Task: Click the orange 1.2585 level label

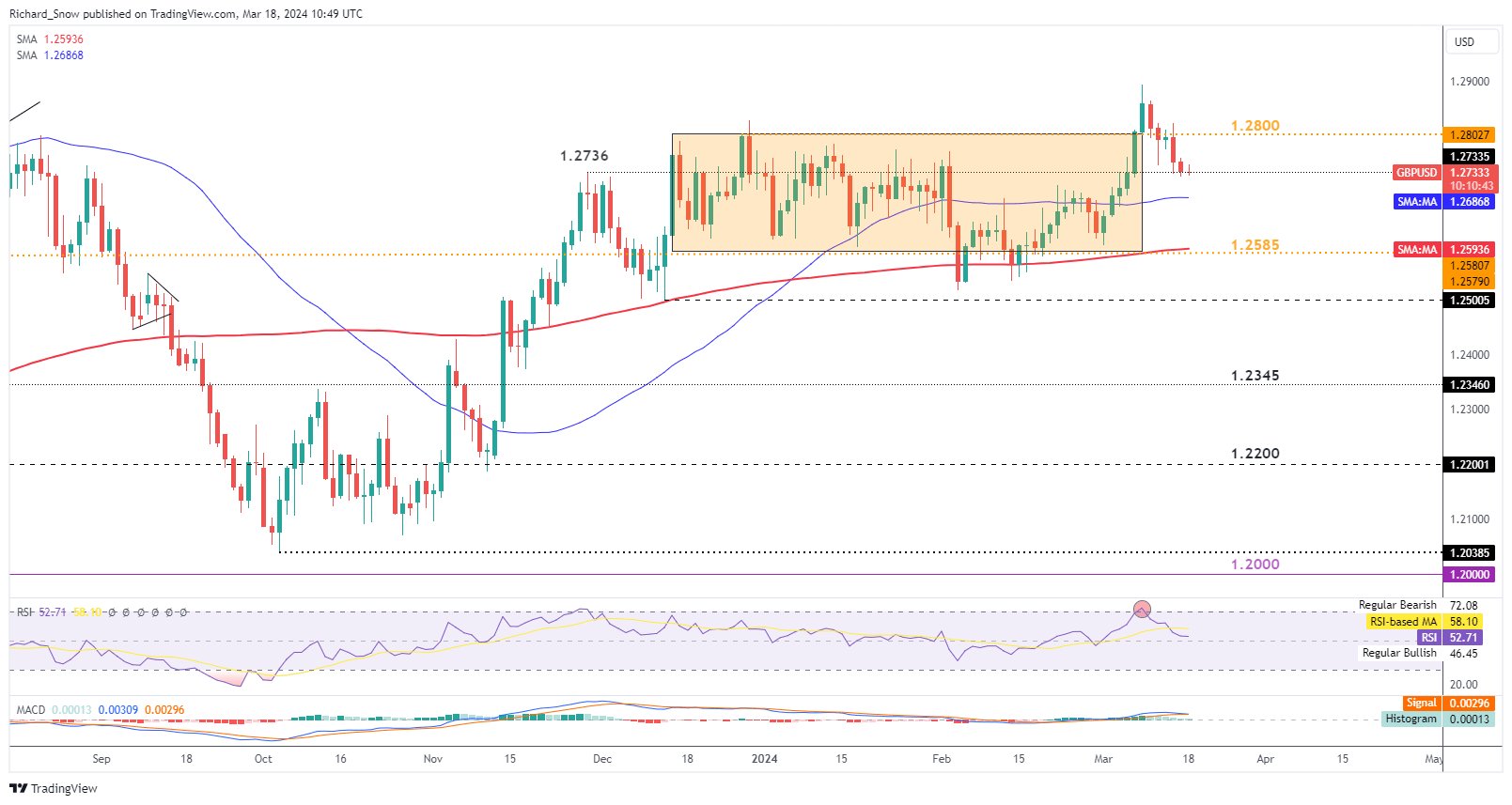Action: [x=1255, y=245]
